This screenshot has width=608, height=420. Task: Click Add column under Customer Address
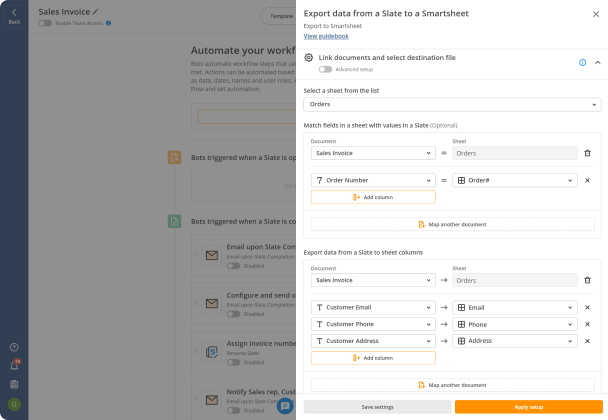coord(373,358)
